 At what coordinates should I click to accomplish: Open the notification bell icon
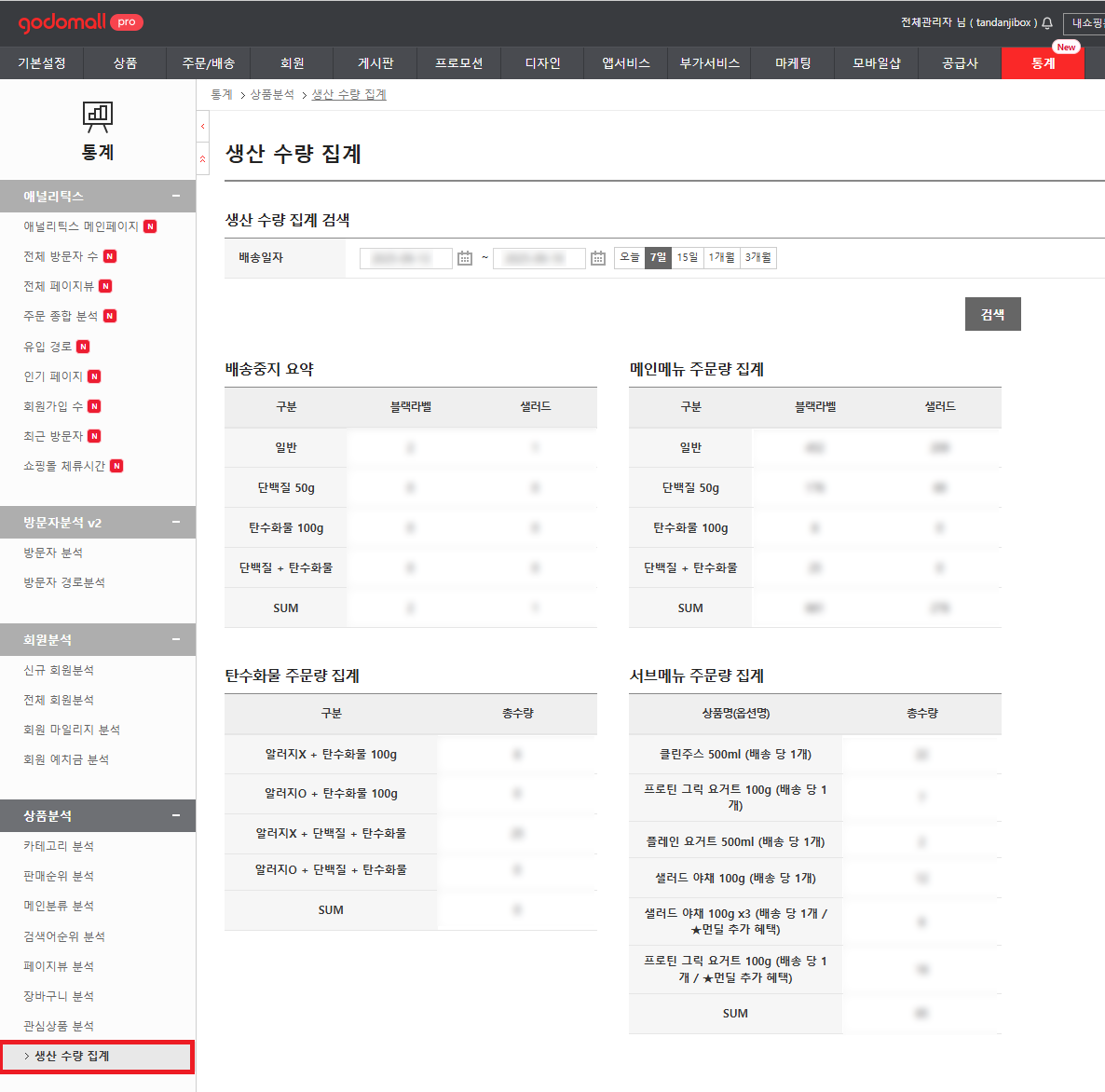(x=1047, y=23)
